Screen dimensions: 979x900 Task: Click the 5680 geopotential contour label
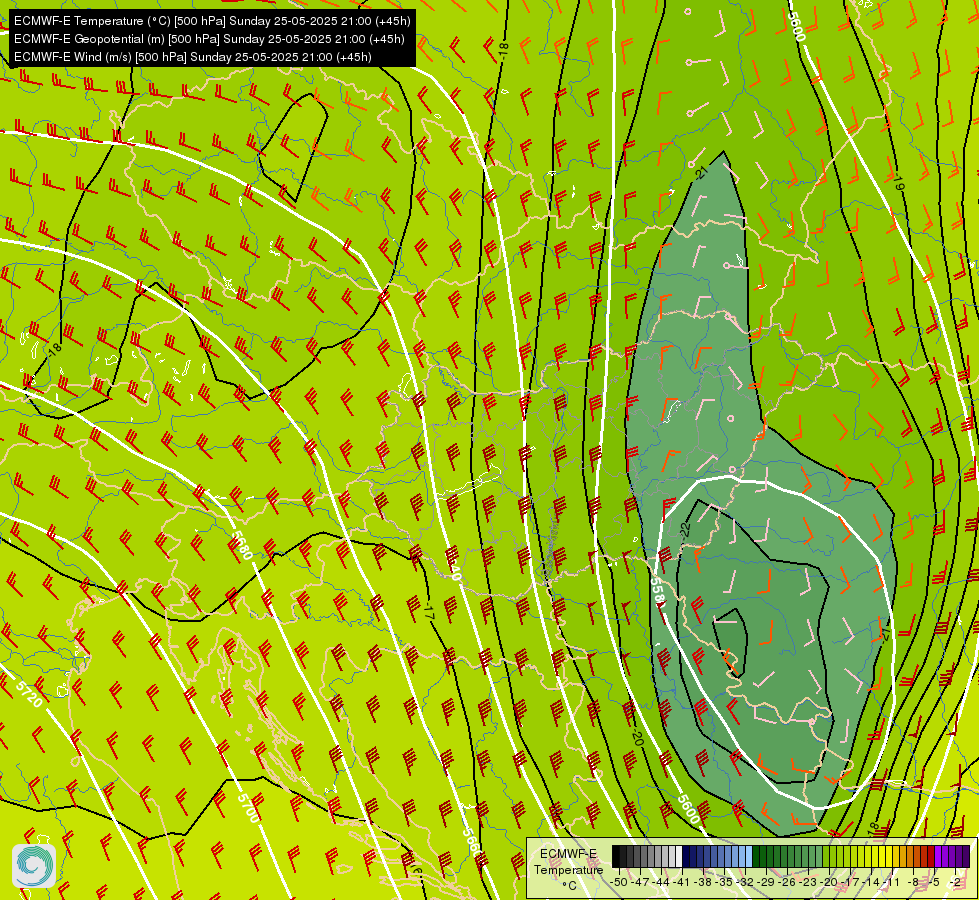(x=242, y=545)
